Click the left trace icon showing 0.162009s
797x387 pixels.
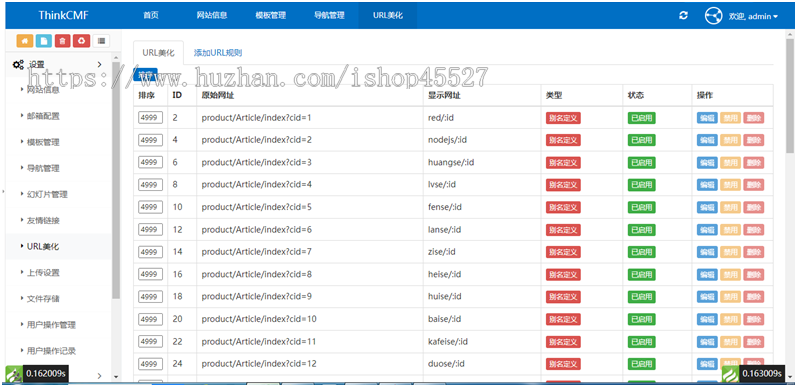(14, 374)
